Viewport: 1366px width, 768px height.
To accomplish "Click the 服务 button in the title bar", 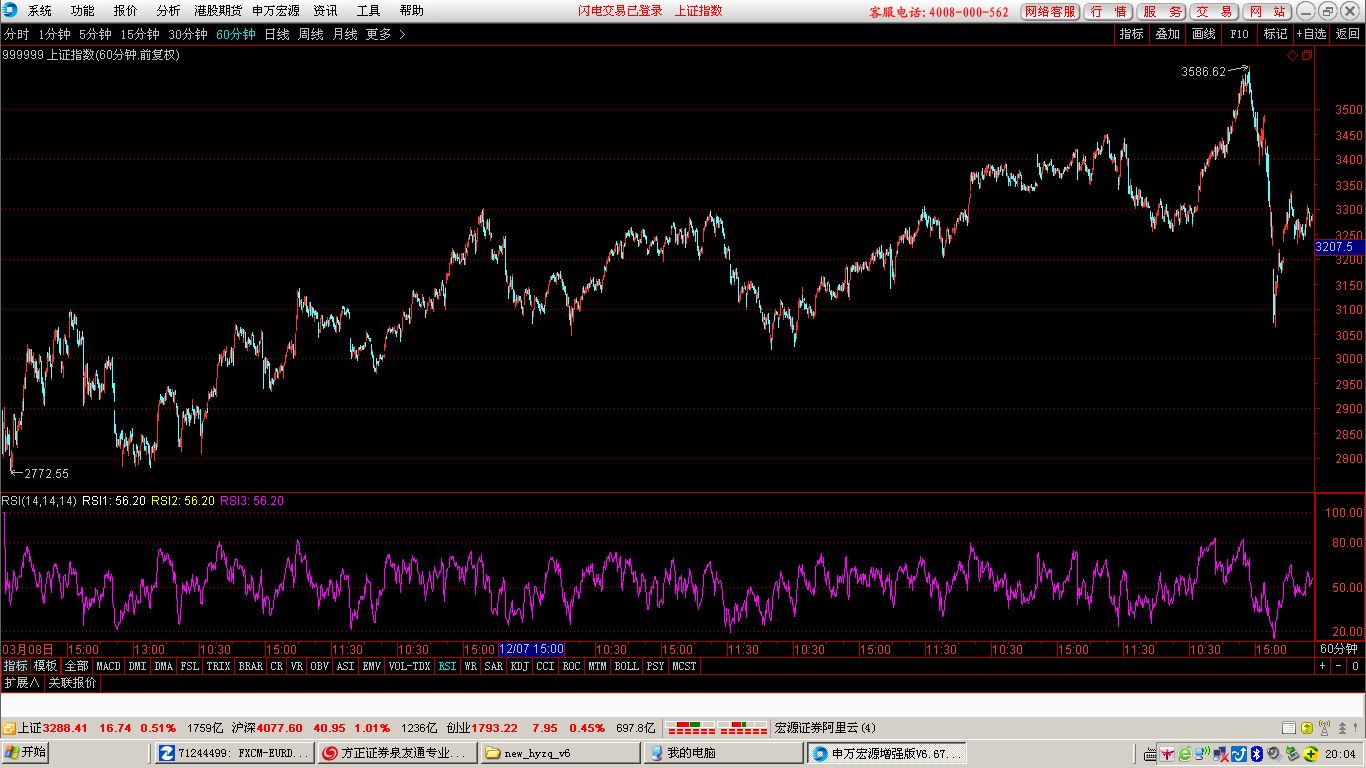I will coord(1162,12).
